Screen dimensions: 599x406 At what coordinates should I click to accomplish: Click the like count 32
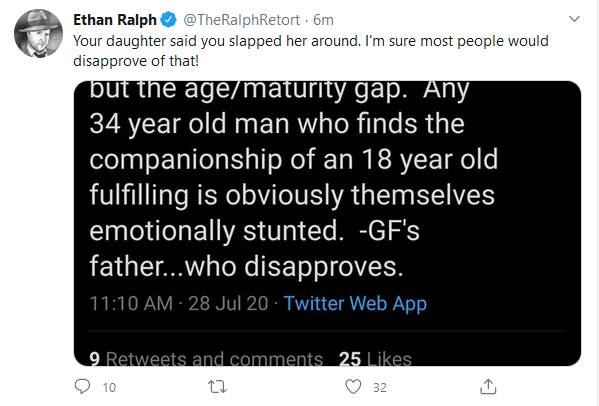click(380, 387)
